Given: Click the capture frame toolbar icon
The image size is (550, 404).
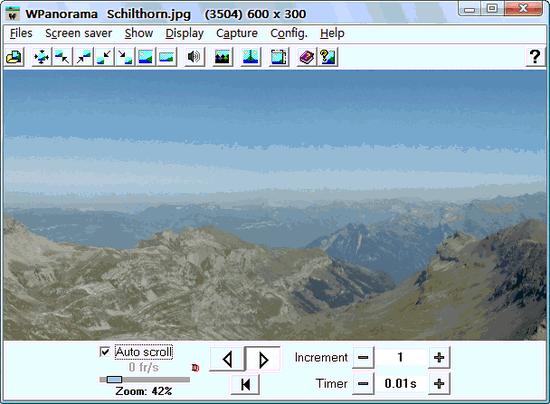Looking at the screenshot, I should 279,56.
